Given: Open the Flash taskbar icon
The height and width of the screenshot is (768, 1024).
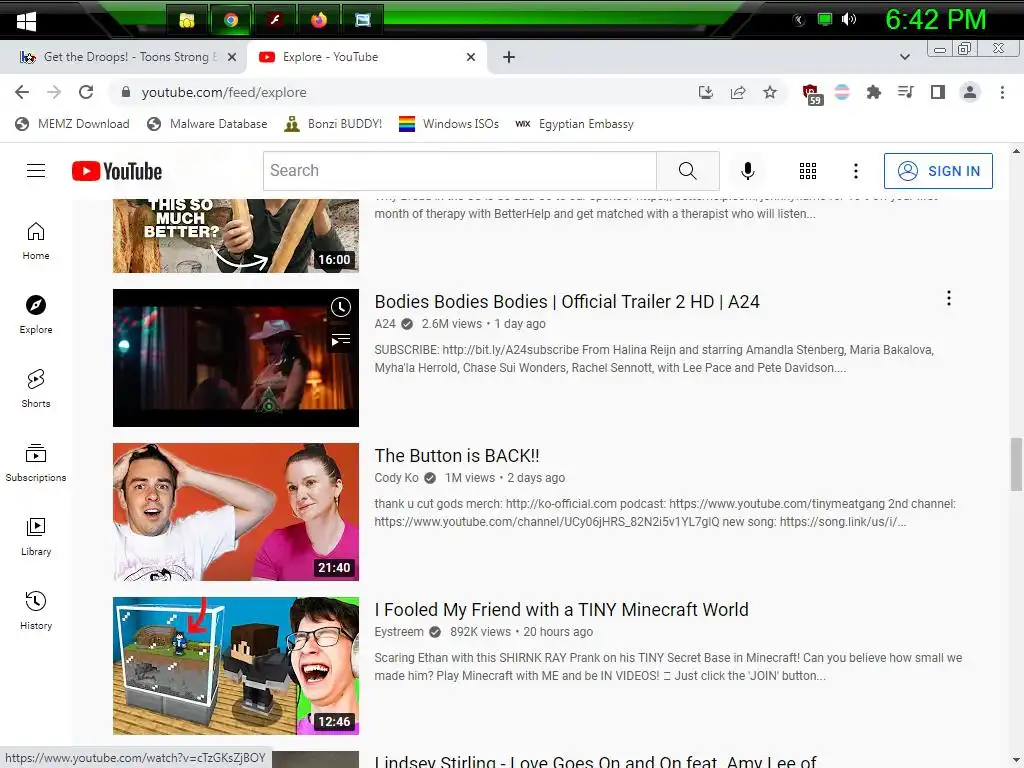Looking at the screenshot, I should point(275,20).
